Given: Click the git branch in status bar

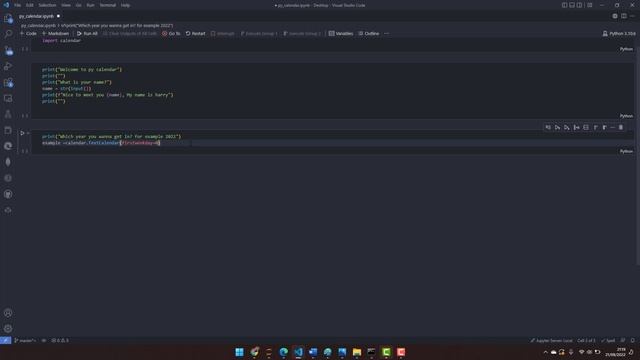Looking at the screenshot, I should pos(25,340).
